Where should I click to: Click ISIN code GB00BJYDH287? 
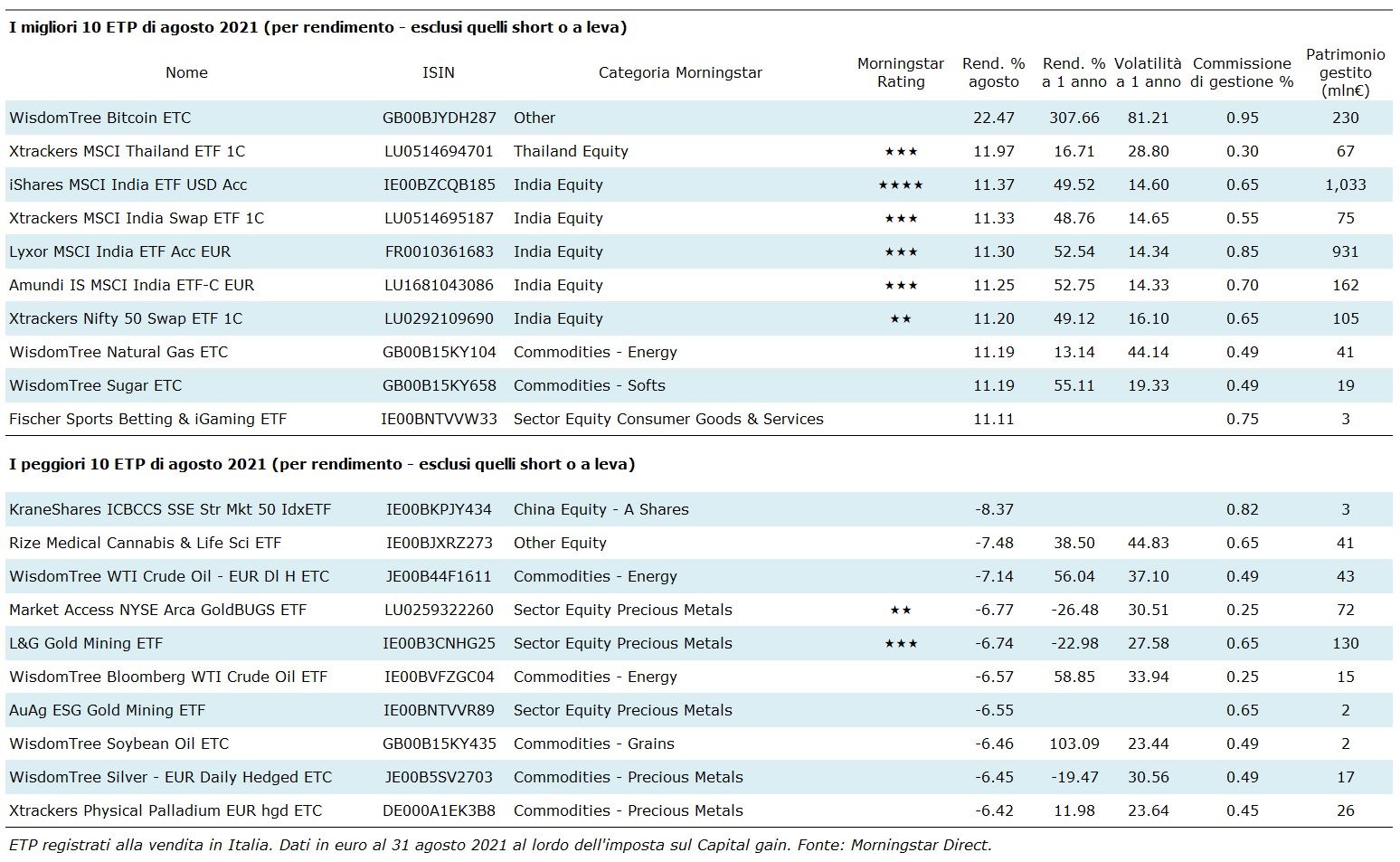[440, 118]
